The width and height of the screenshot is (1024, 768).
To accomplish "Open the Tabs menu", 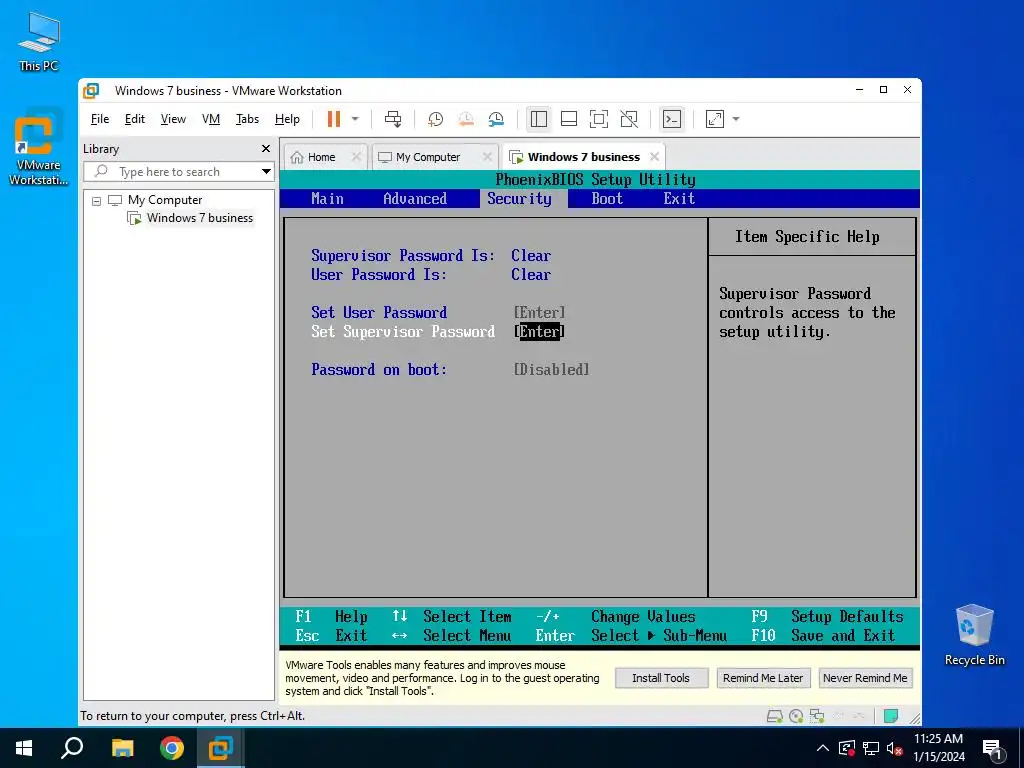I will [248, 119].
